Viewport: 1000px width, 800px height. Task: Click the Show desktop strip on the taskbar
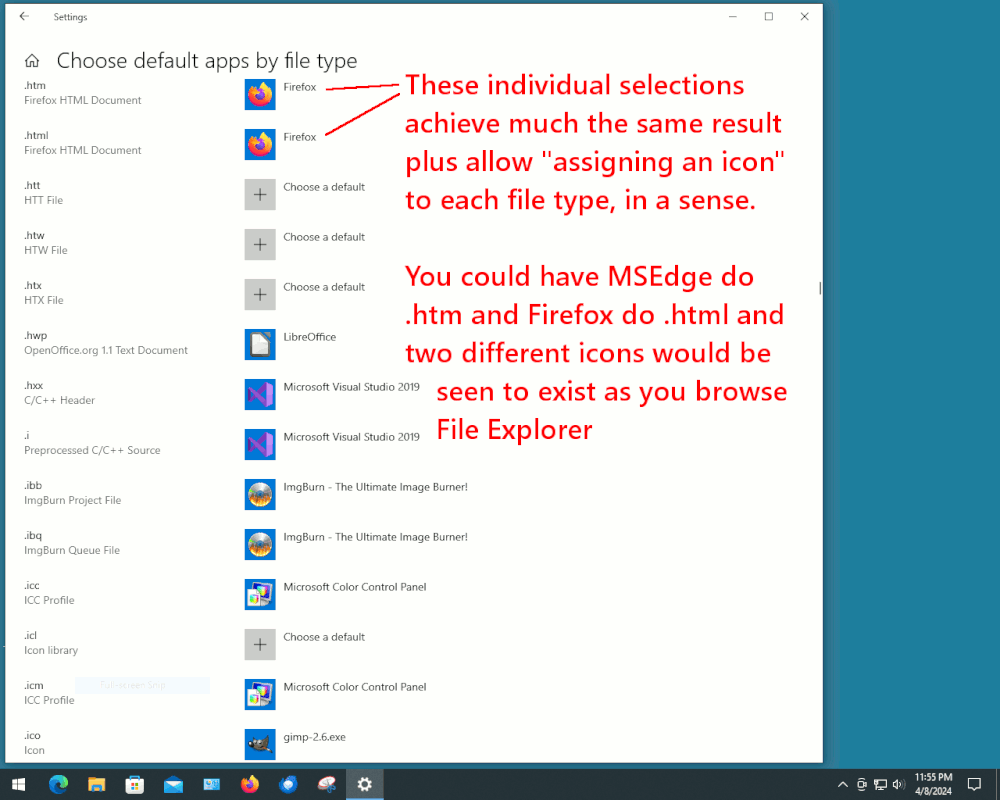pos(997,784)
